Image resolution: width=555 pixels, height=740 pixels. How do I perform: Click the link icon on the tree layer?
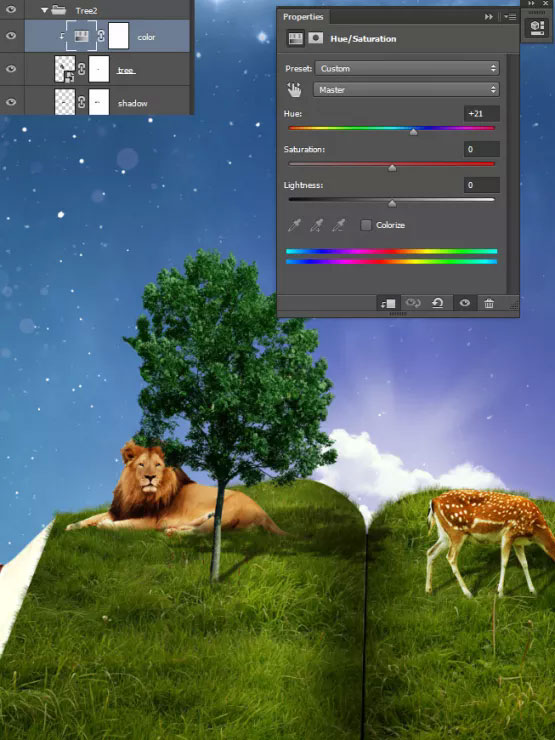click(x=82, y=69)
